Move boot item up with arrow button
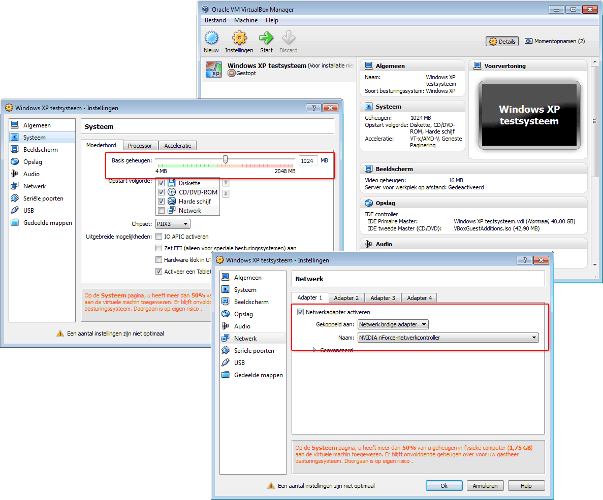The height and width of the screenshot is (500, 603). point(226,183)
